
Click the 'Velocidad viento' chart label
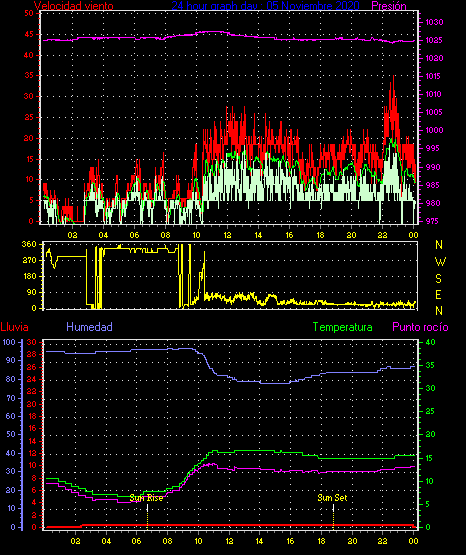(x=74, y=6)
